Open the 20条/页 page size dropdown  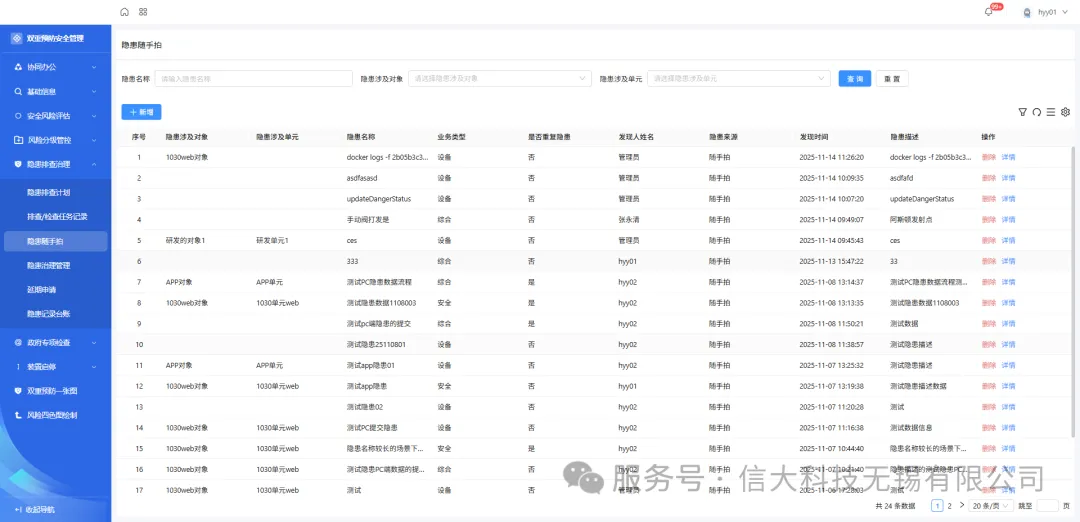point(990,505)
